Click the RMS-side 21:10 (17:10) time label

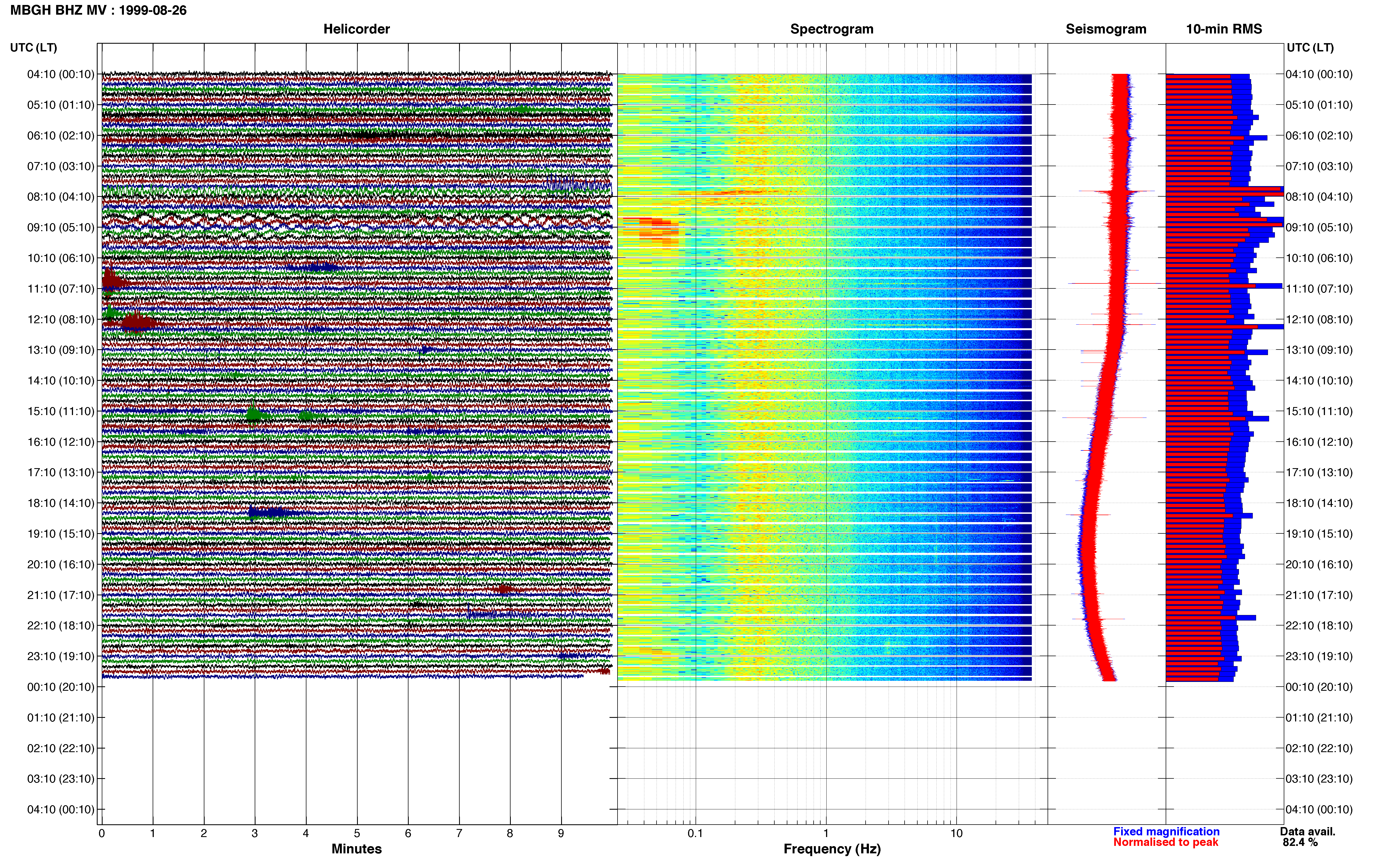click(1319, 595)
